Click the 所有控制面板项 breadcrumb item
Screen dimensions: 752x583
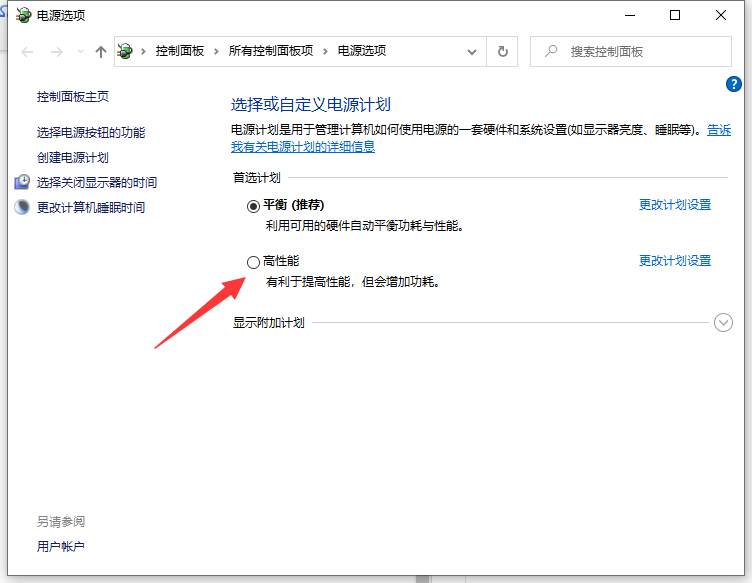pyautogui.click(x=270, y=51)
